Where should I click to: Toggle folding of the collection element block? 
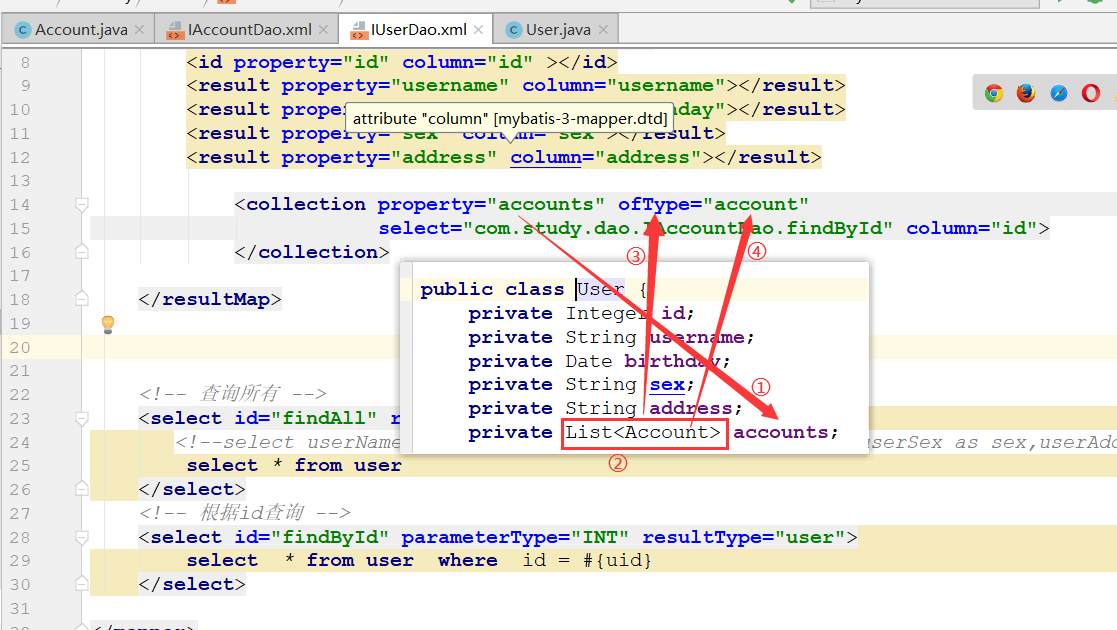(x=83, y=204)
